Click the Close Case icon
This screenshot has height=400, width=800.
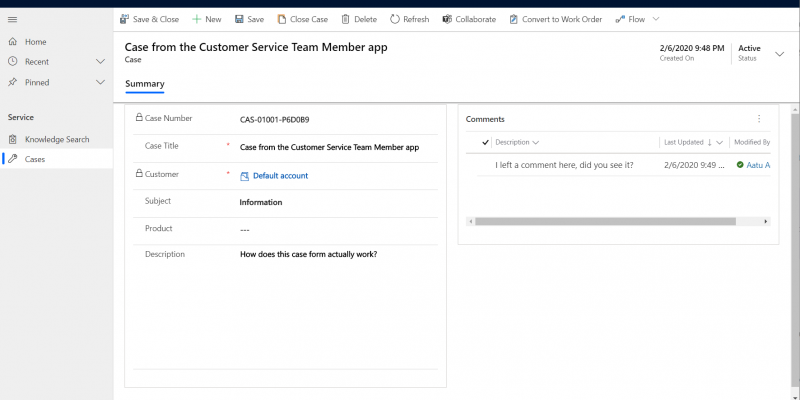click(x=282, y=19)
